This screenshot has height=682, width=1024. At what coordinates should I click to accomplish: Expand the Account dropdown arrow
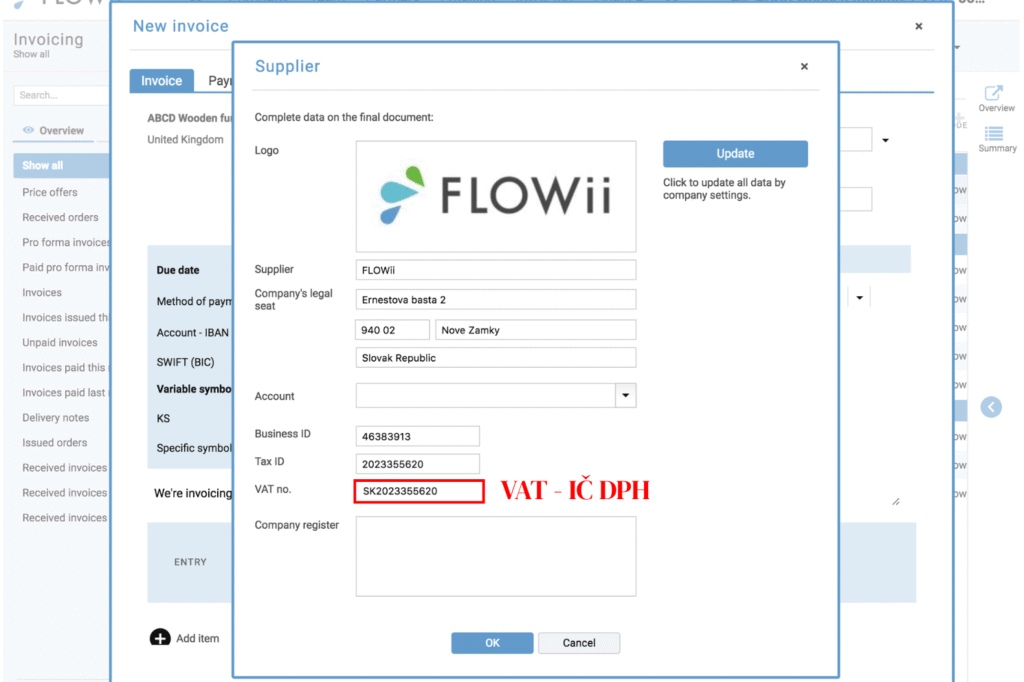626,396
